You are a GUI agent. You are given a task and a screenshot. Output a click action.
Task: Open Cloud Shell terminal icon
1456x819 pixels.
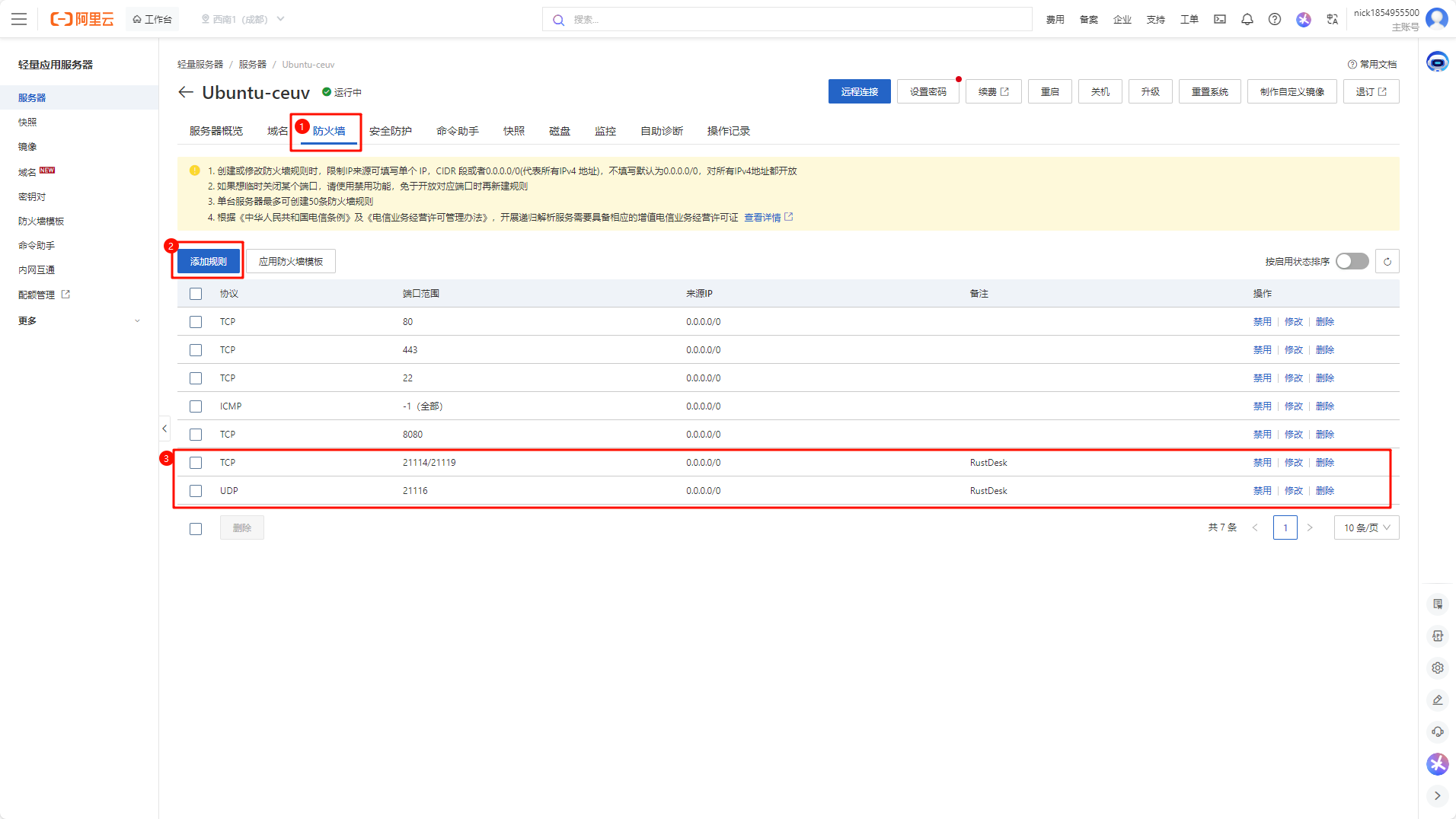pyautogui.click(x=1220, y=19)
